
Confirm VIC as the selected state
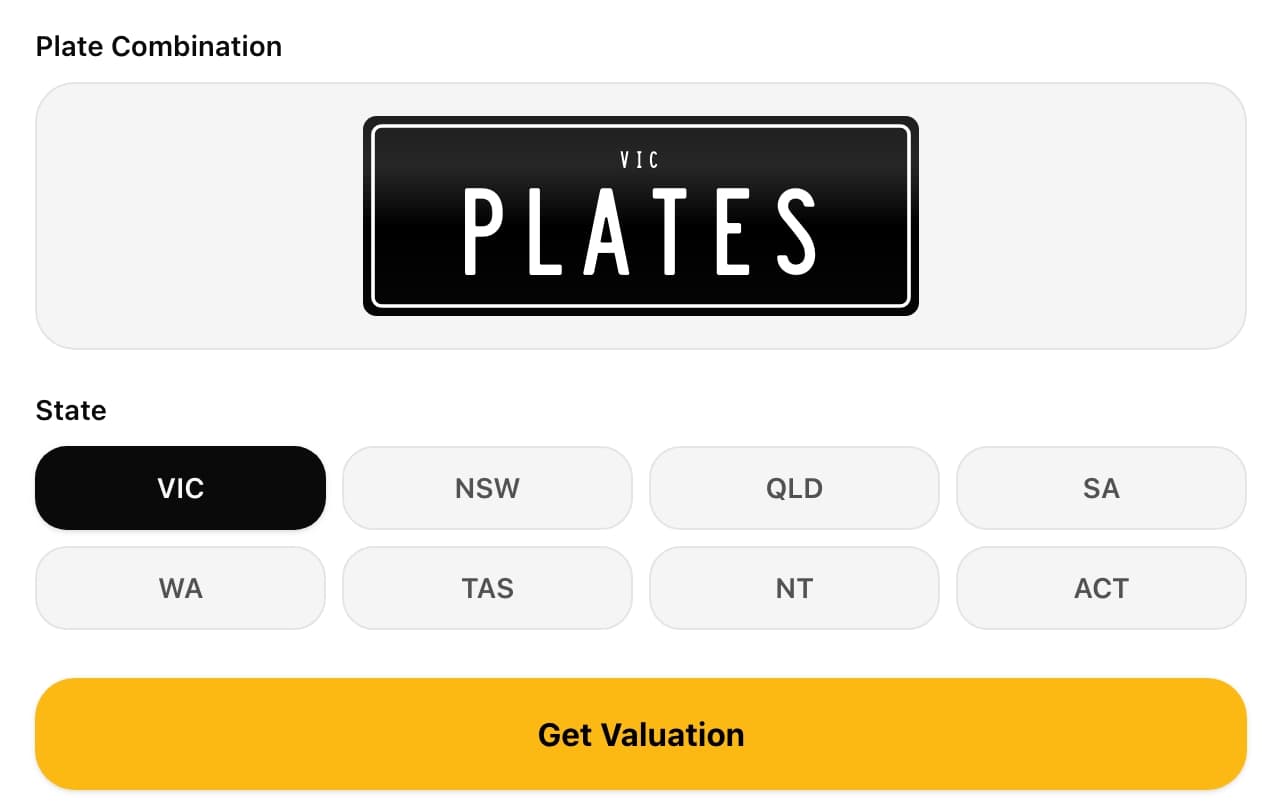(x=180, y=488)
